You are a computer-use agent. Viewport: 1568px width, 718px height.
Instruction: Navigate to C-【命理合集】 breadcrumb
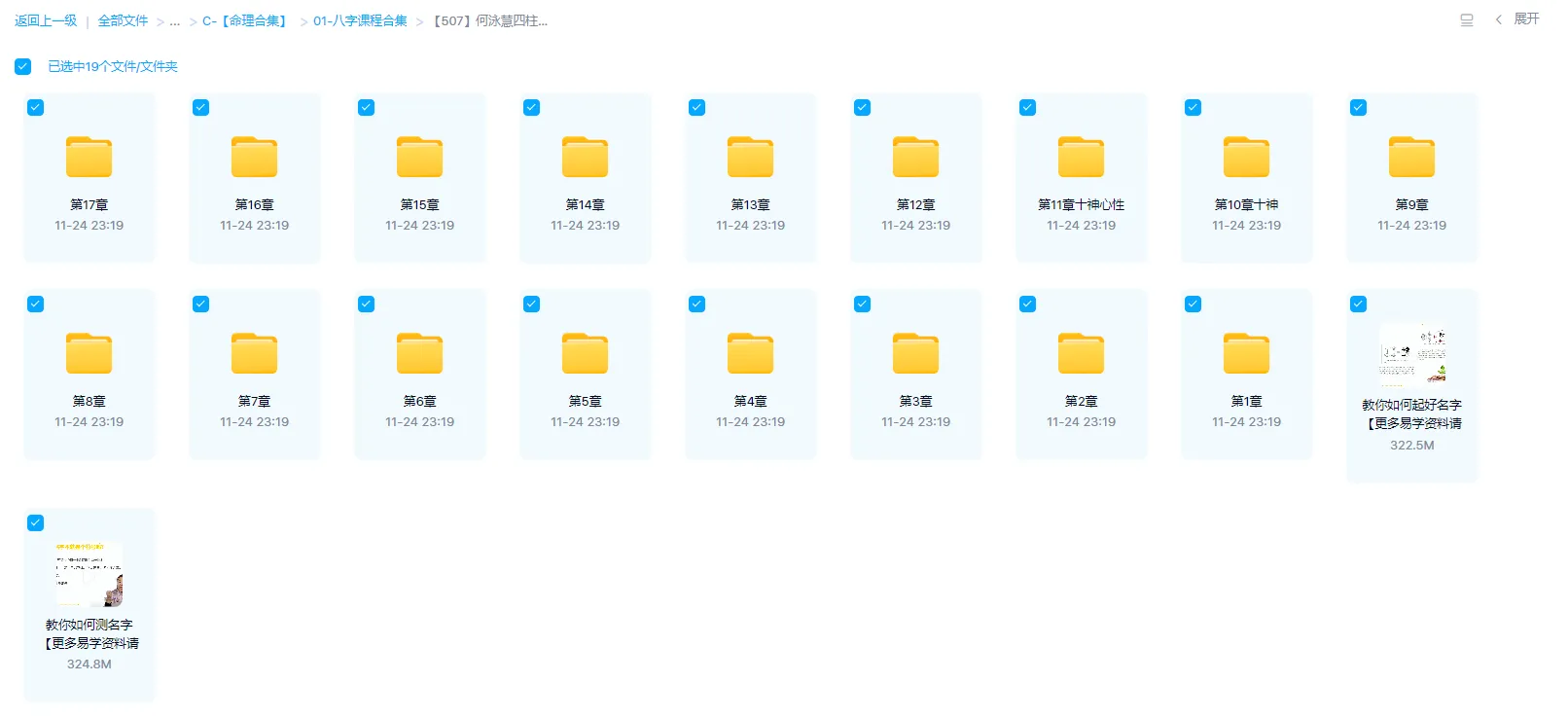pos(246,21)
